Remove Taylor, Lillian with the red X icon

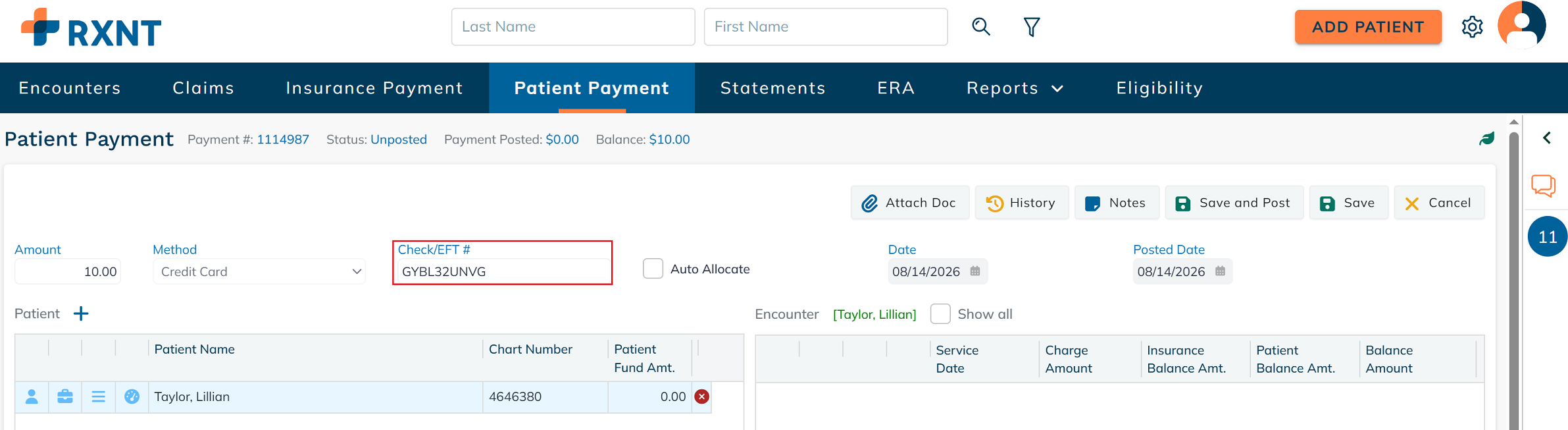tap(702, 396)
